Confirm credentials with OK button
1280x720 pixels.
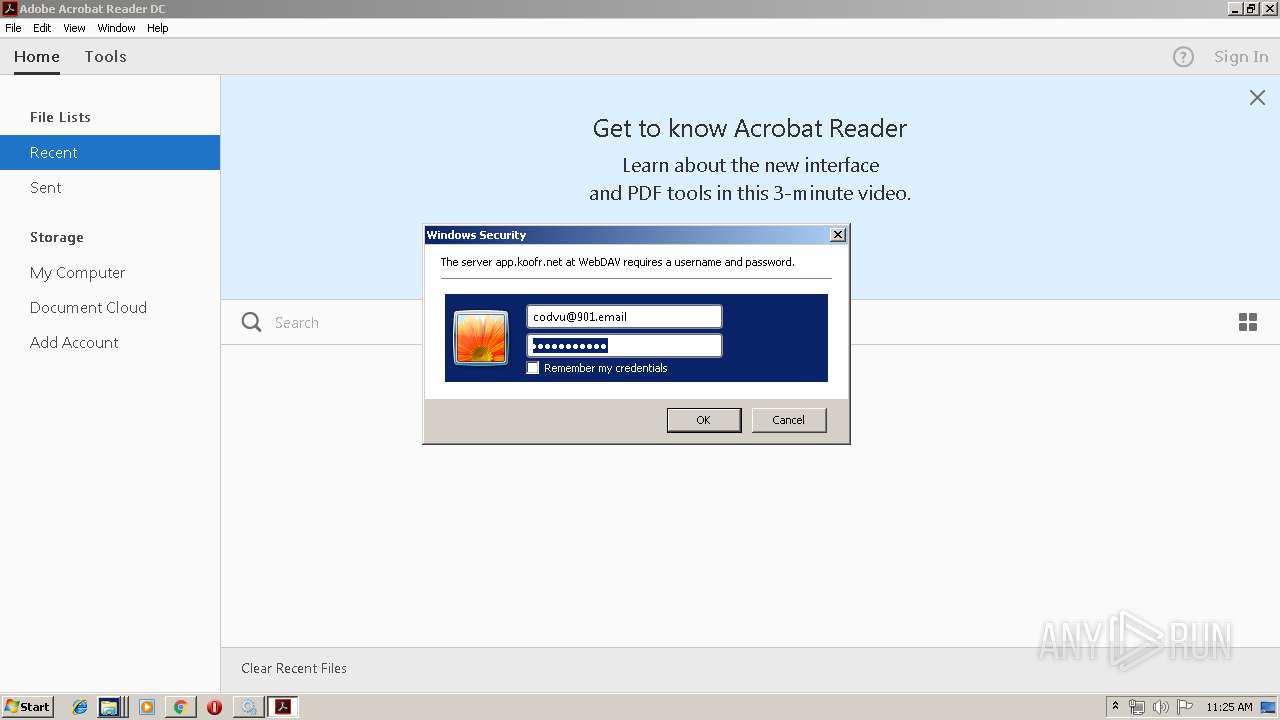coord(704,420)
